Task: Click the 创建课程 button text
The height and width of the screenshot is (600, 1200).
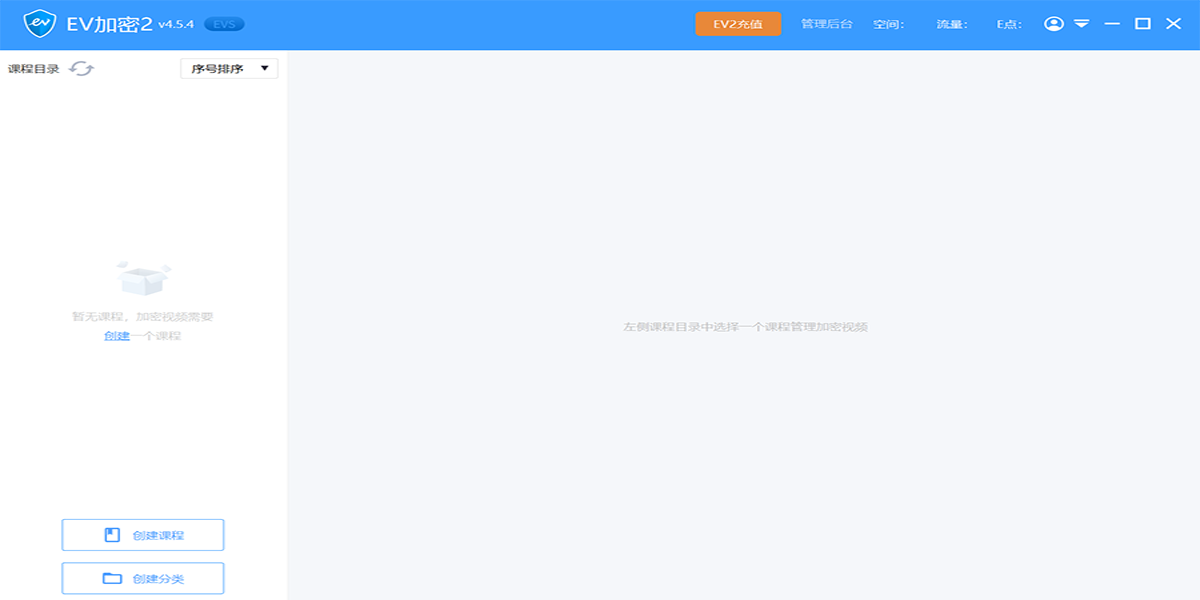Action: [158, 535]
